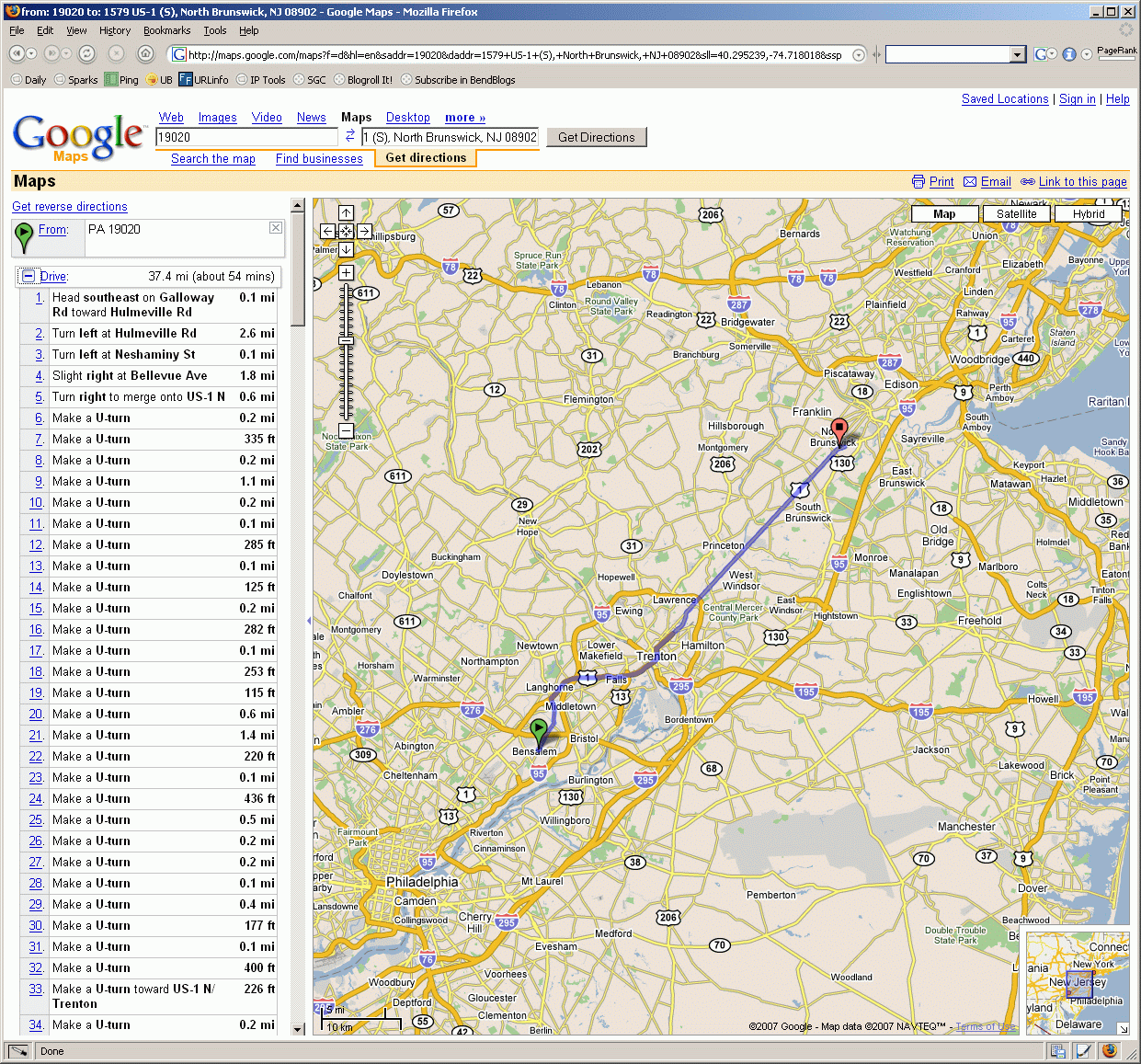Select the Map view mode button
1141x1064 pixels.
pyautogui.click(x=944, y=214)
